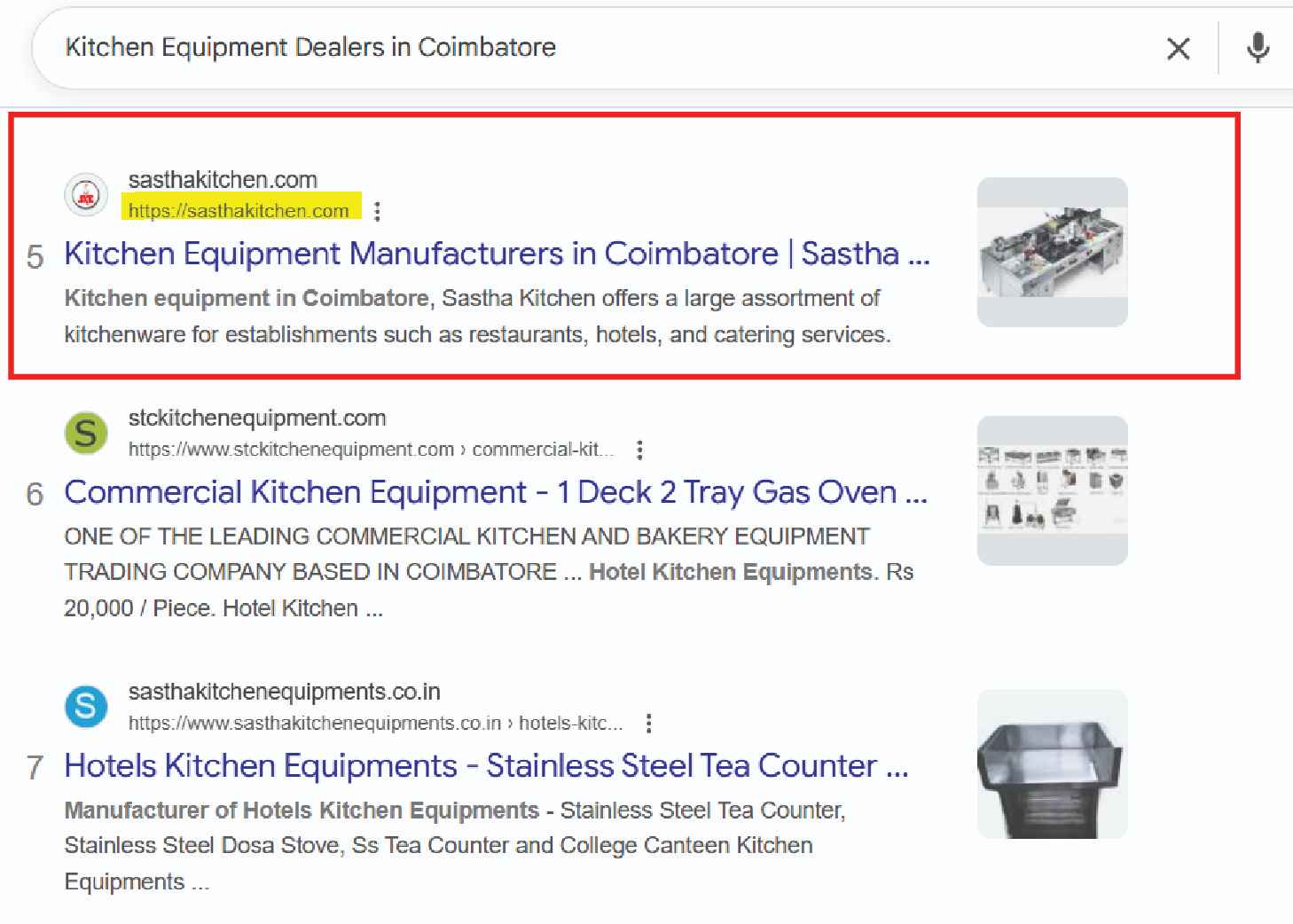Screen dimensions: 1293x924
Task: Click the highlighted https://sasthakitchen.com URL
Action: point(239,210)
